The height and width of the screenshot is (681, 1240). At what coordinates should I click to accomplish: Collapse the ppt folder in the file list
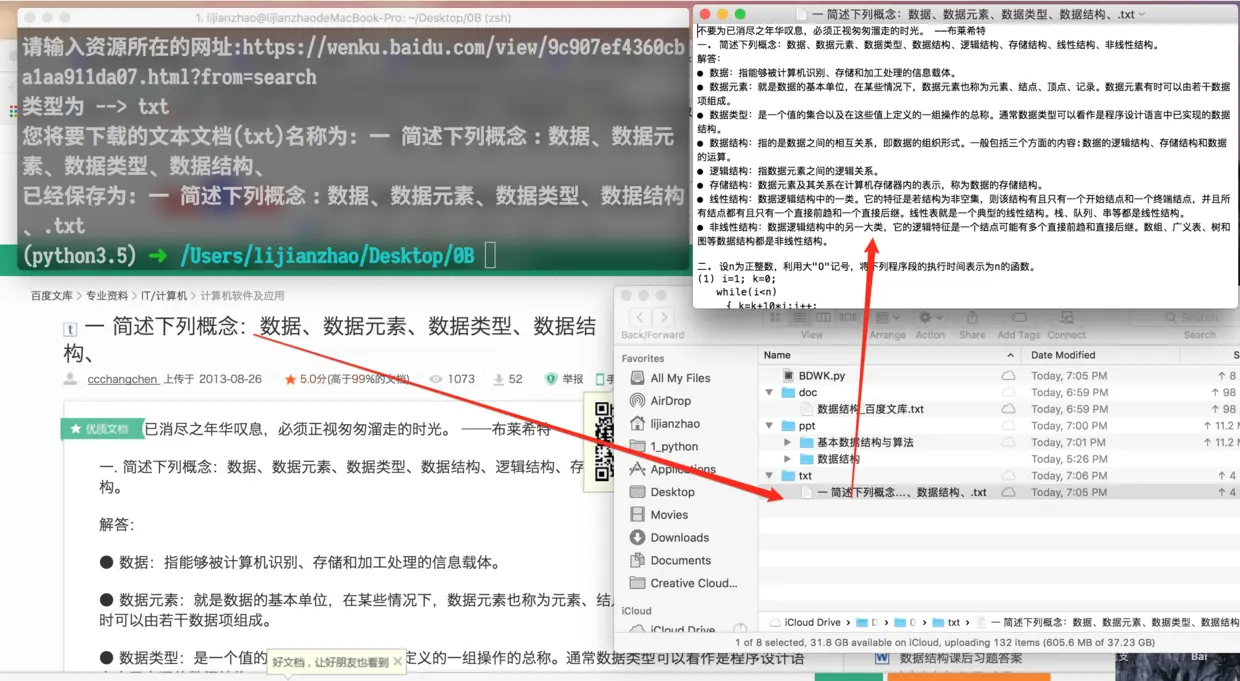(768, 425)
